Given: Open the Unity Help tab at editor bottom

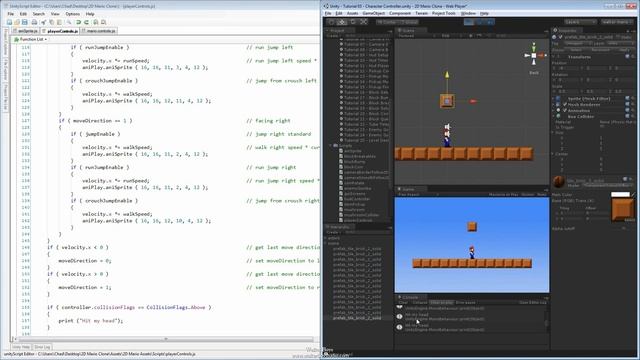Looking at the screenshot, I should pos(21,347).
